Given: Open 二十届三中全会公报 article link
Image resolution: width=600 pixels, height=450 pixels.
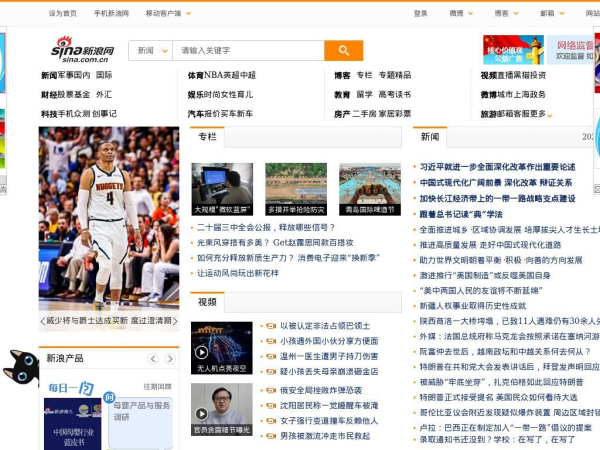Looking at the screenshot, I should [x=266, y=227].
